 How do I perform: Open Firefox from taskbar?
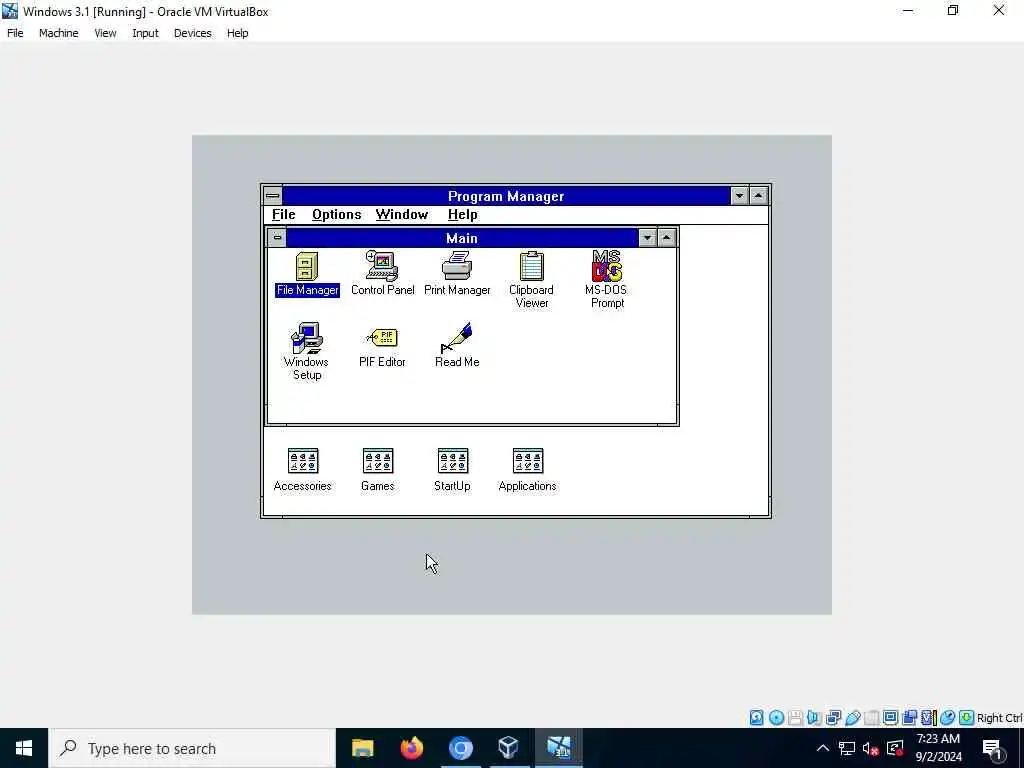(411, 748)
